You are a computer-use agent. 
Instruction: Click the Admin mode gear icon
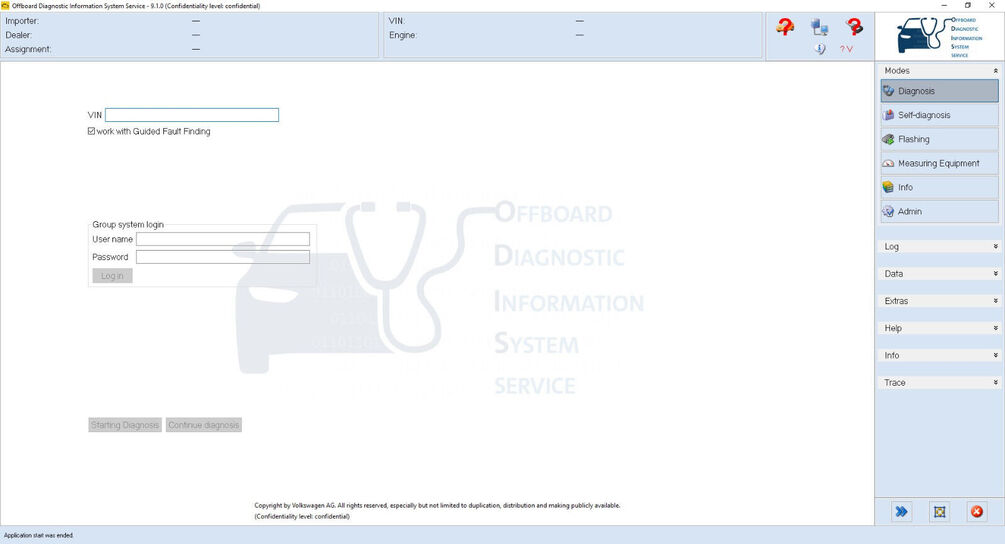[x=888, y=211]
